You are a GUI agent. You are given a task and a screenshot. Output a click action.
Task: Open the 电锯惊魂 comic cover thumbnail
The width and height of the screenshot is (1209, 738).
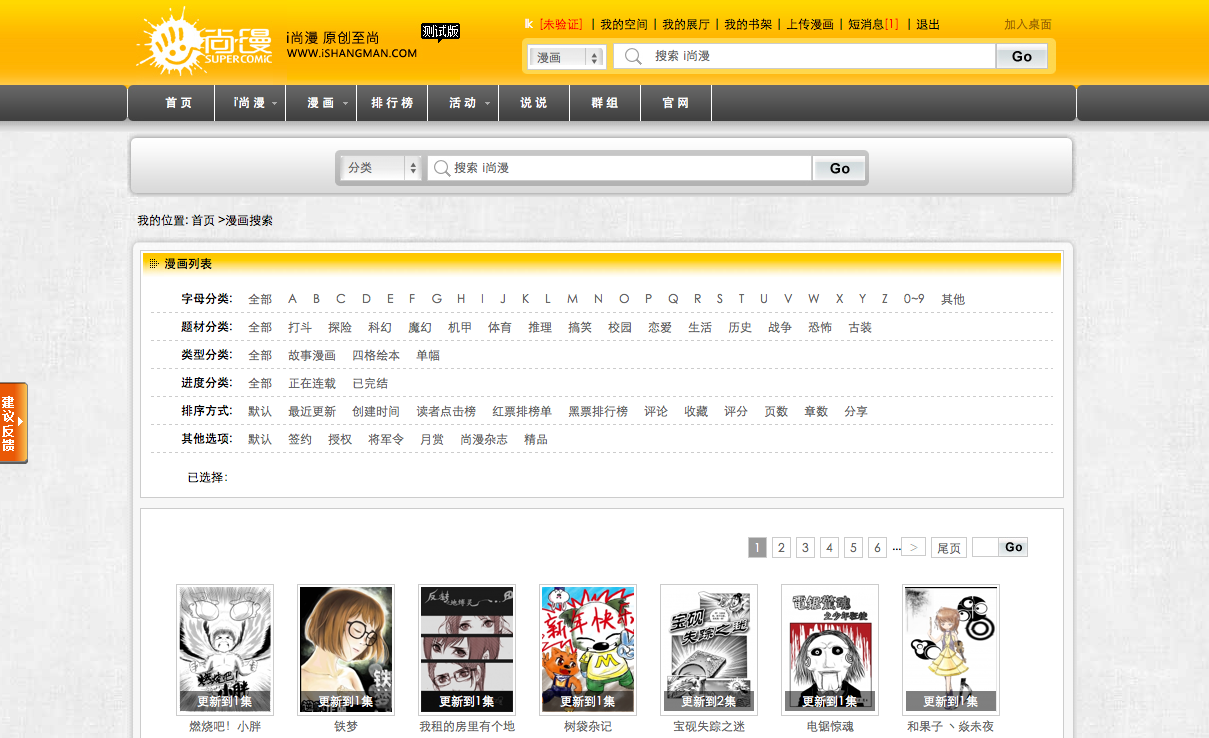(829, 650)
